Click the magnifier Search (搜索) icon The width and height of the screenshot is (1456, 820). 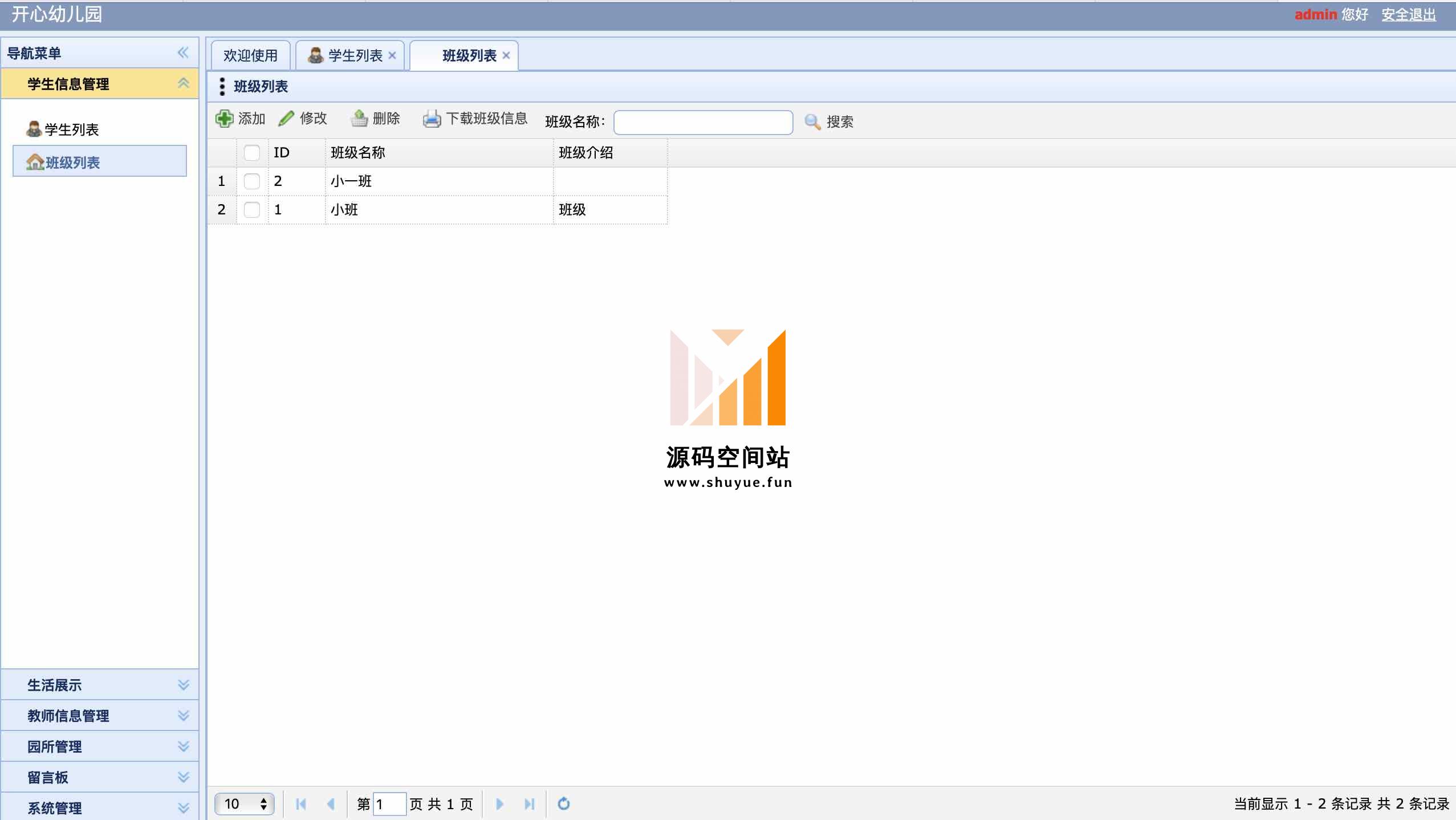point(812,121)
